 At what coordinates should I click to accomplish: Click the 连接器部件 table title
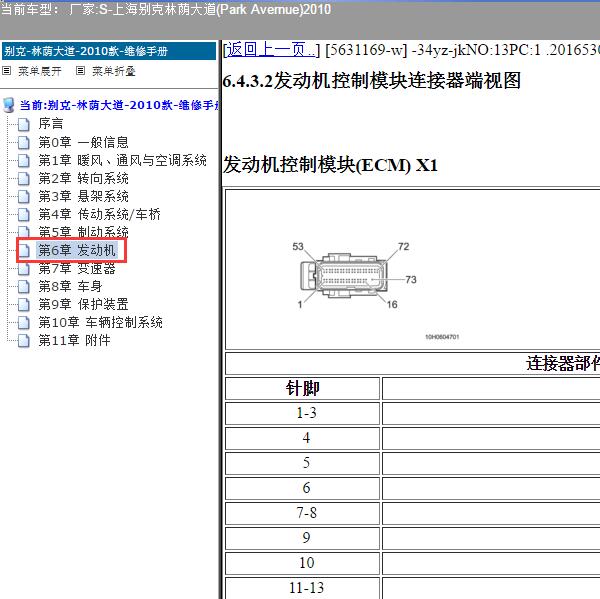(x=562, y=364)
